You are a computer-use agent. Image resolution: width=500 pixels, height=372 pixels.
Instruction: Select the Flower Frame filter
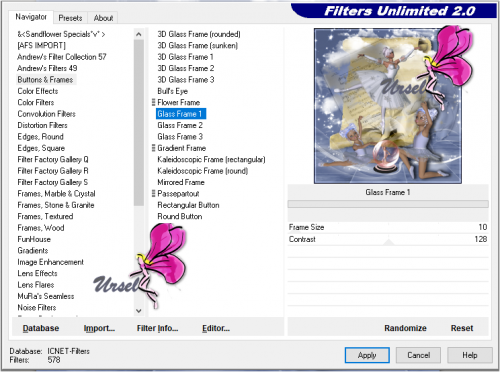[x=179, y=102]
